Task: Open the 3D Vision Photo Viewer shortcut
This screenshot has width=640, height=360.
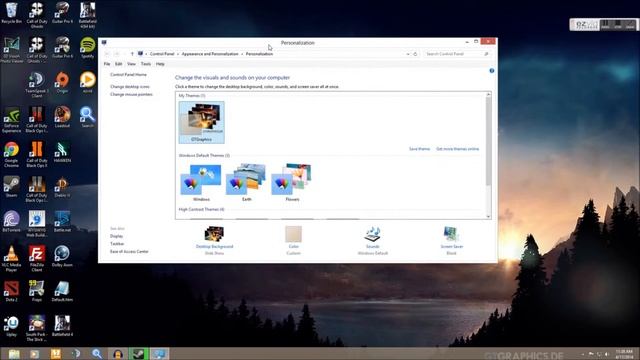Action: click(11, 50)
